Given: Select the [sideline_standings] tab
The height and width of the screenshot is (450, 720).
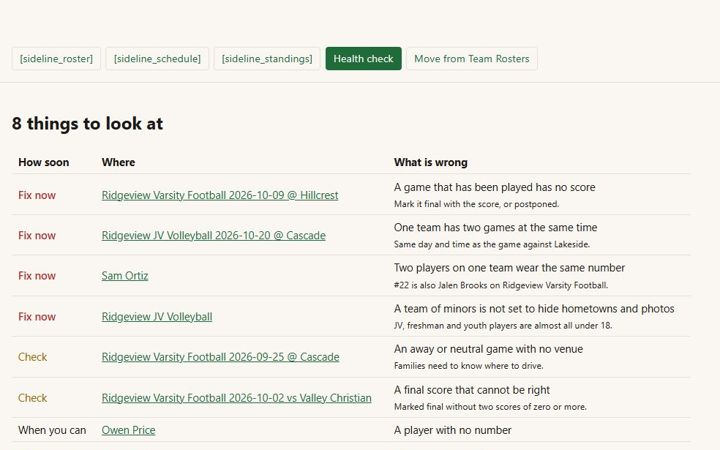Looking at the screenshot, I should coord(267,59).
